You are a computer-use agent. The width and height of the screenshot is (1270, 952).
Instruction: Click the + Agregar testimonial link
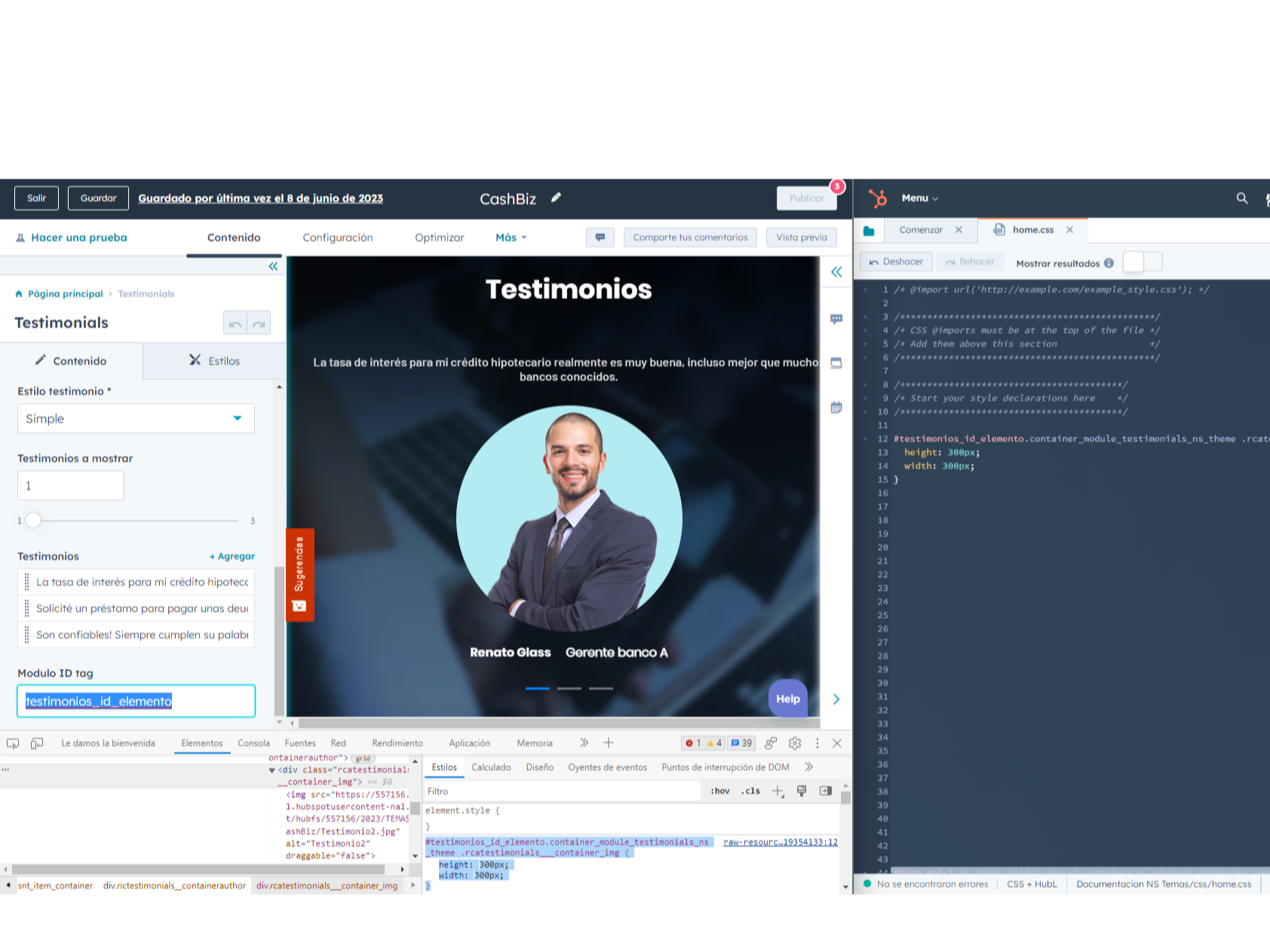click(x=232, y=556)
